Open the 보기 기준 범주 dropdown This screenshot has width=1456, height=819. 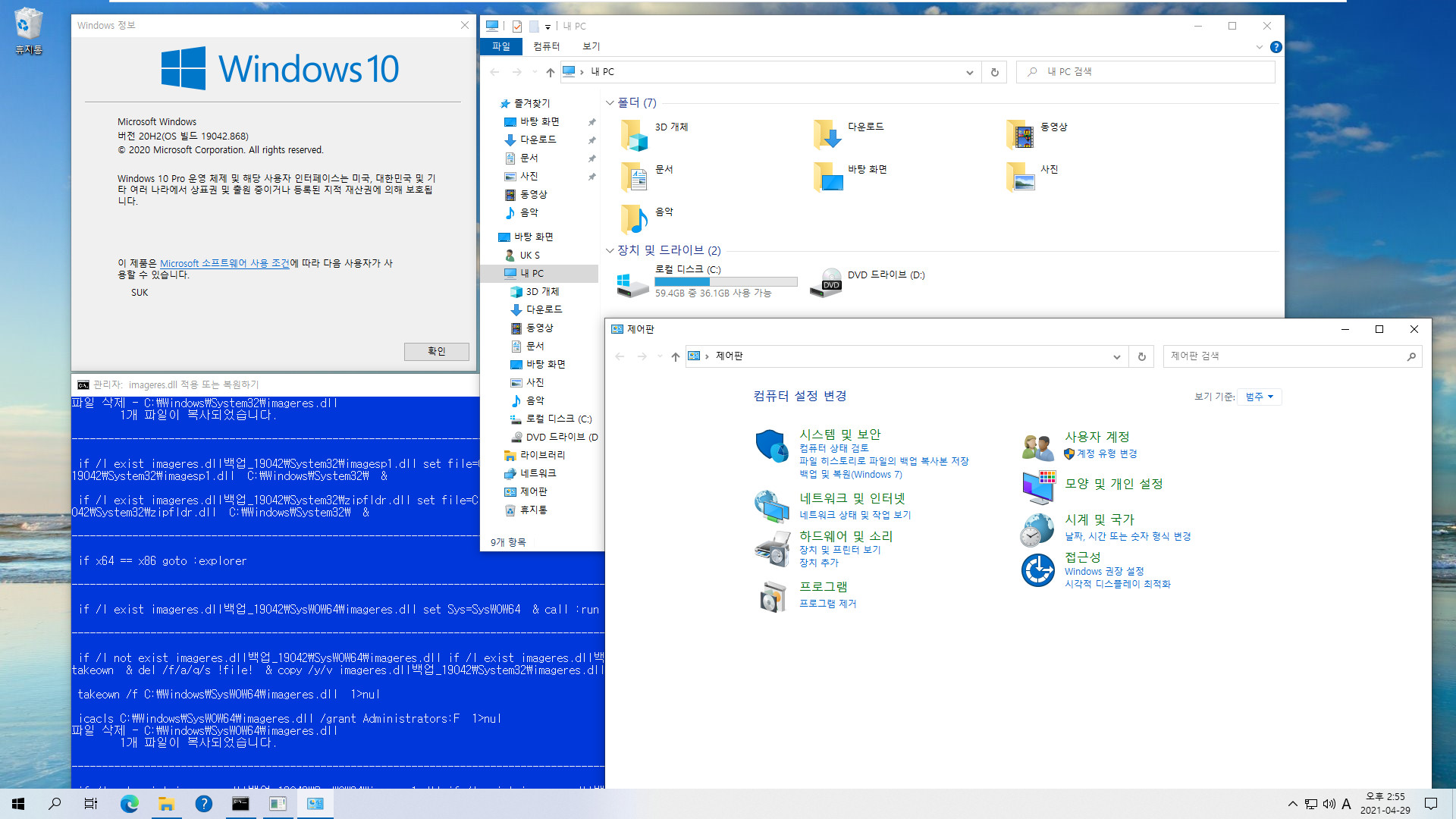click(1259, 397)
